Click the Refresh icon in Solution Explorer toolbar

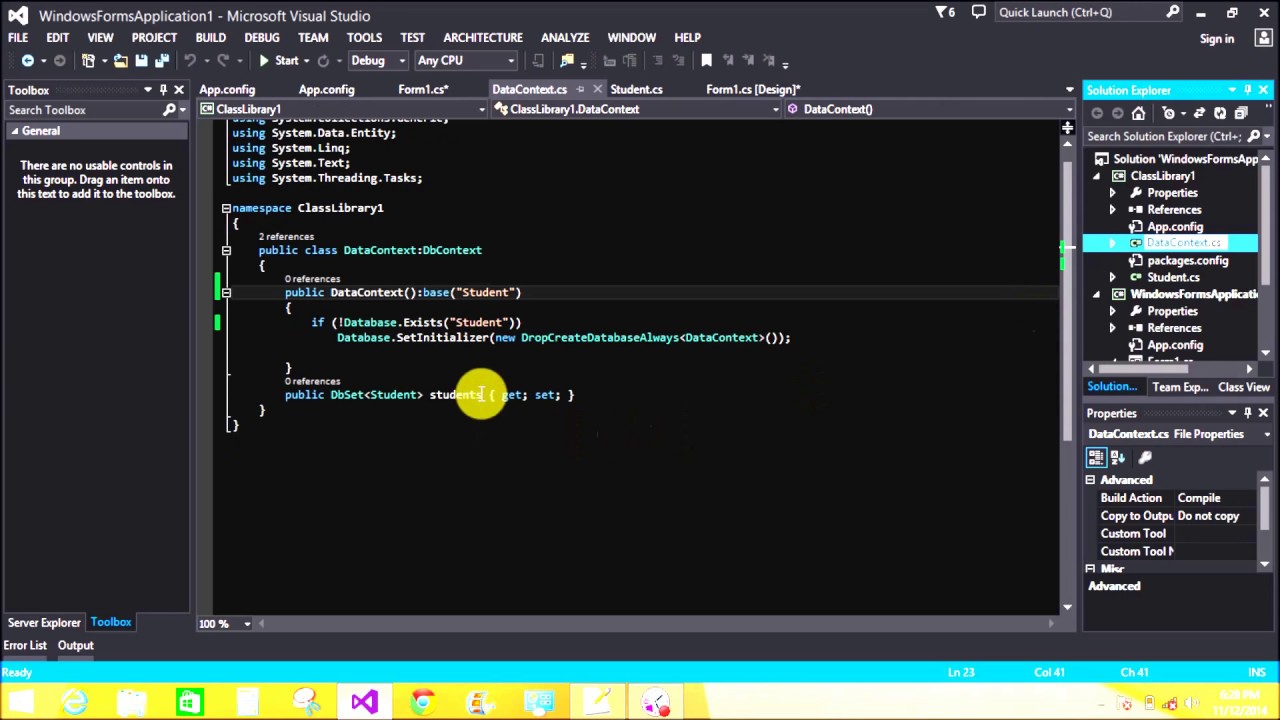(x=1220, y=113)
